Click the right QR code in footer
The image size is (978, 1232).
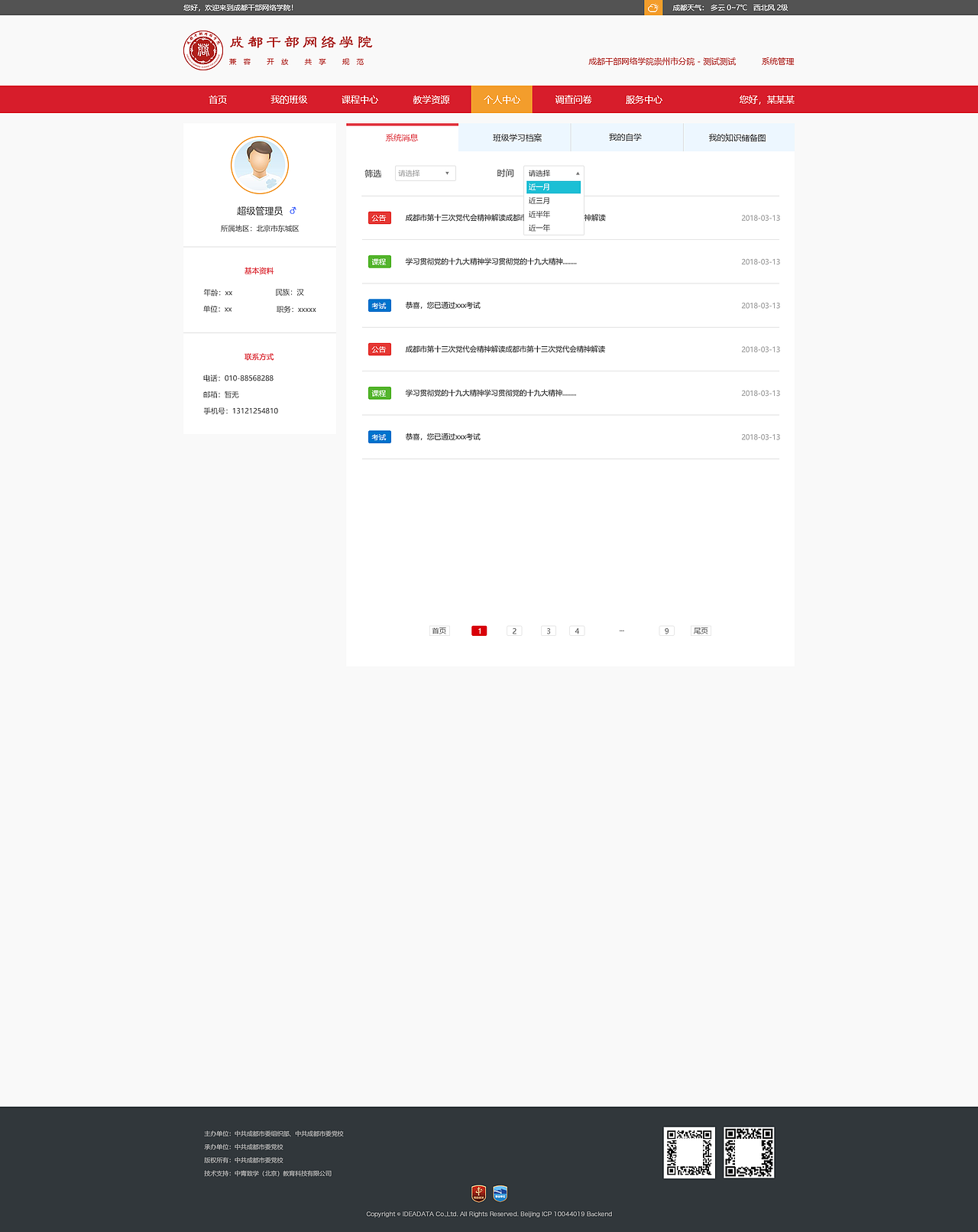(749, 1153)
